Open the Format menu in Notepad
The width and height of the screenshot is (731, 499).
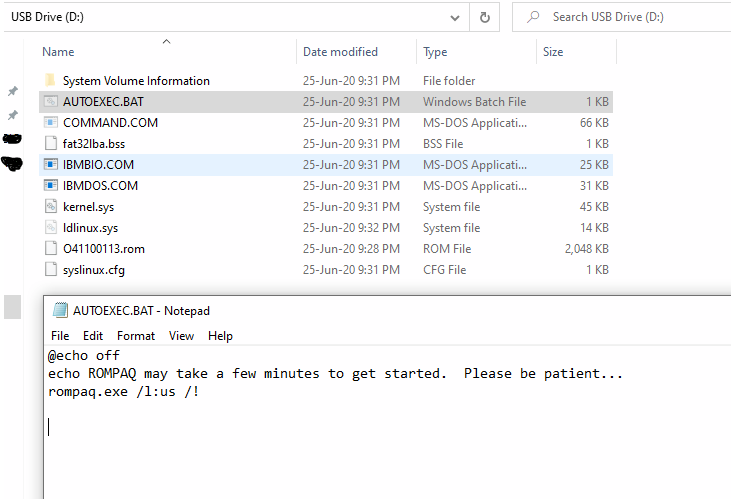(x=136, y=336)
